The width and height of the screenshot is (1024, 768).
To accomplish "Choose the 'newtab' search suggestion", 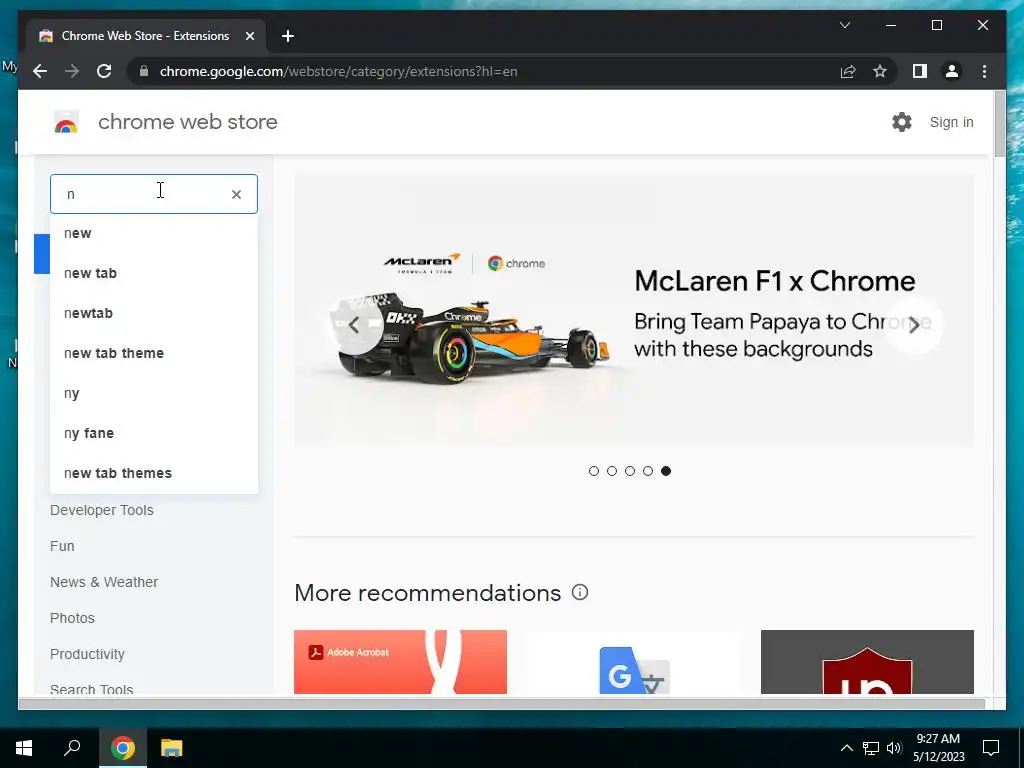I will 154,313.
